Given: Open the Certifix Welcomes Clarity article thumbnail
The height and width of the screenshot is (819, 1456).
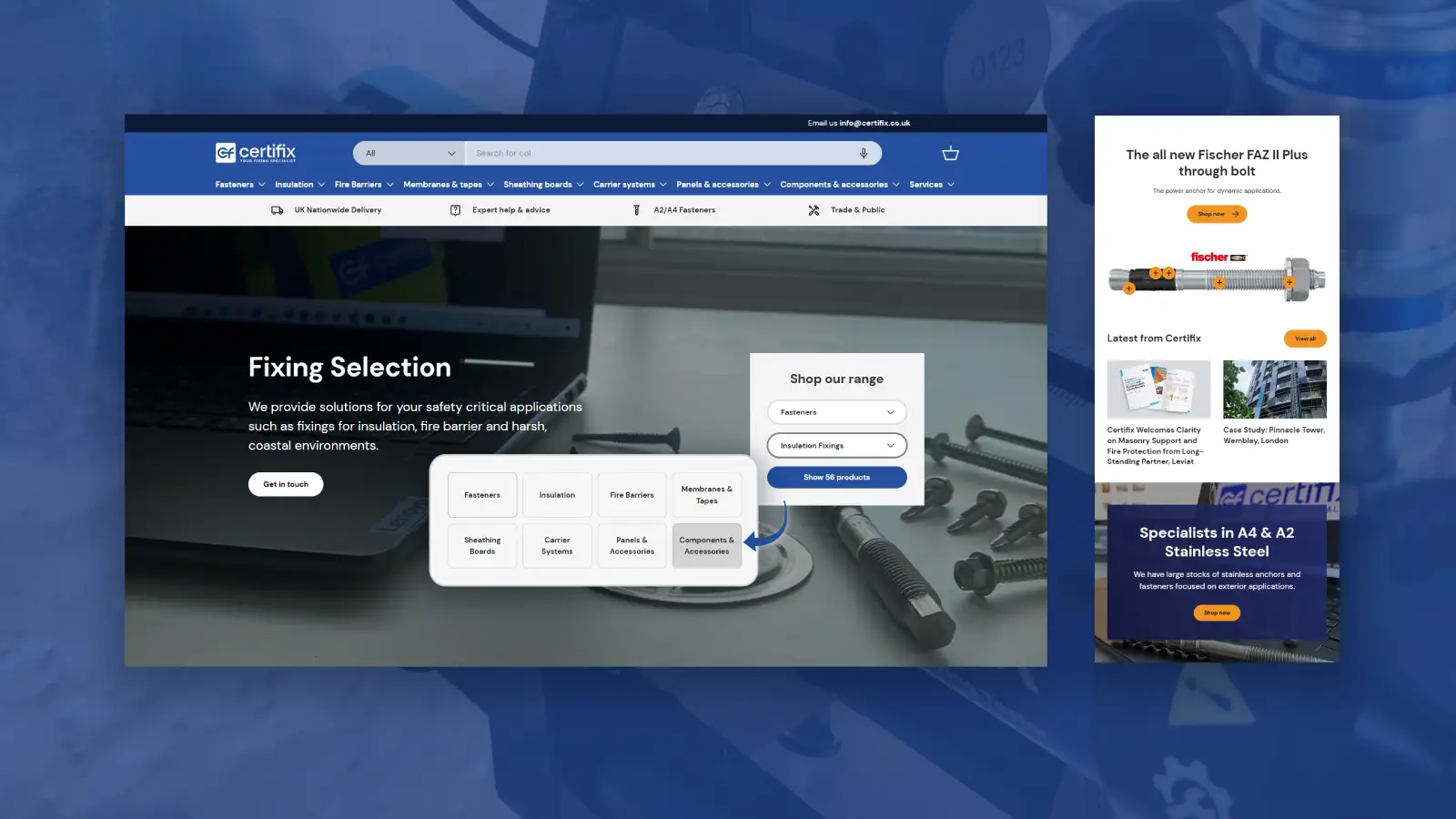Looking at the screenshot, I should 1158,389.
